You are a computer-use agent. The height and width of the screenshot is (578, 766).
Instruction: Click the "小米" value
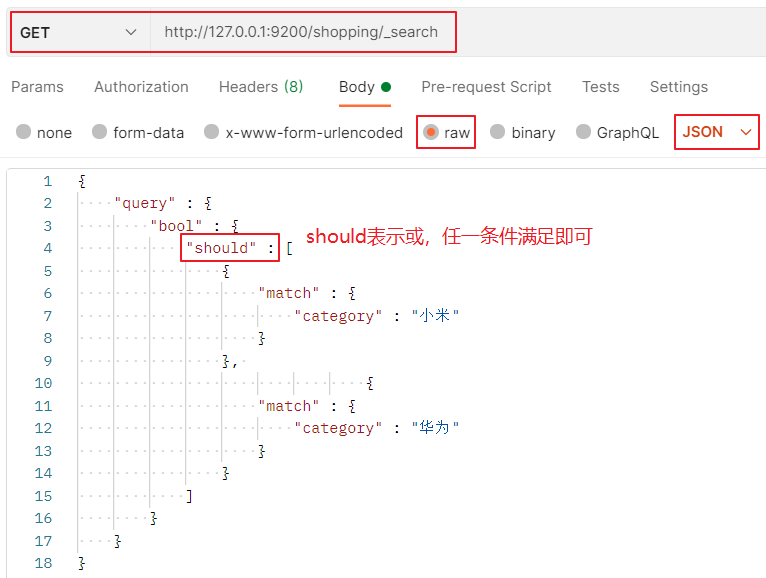(x=435, y=316)
